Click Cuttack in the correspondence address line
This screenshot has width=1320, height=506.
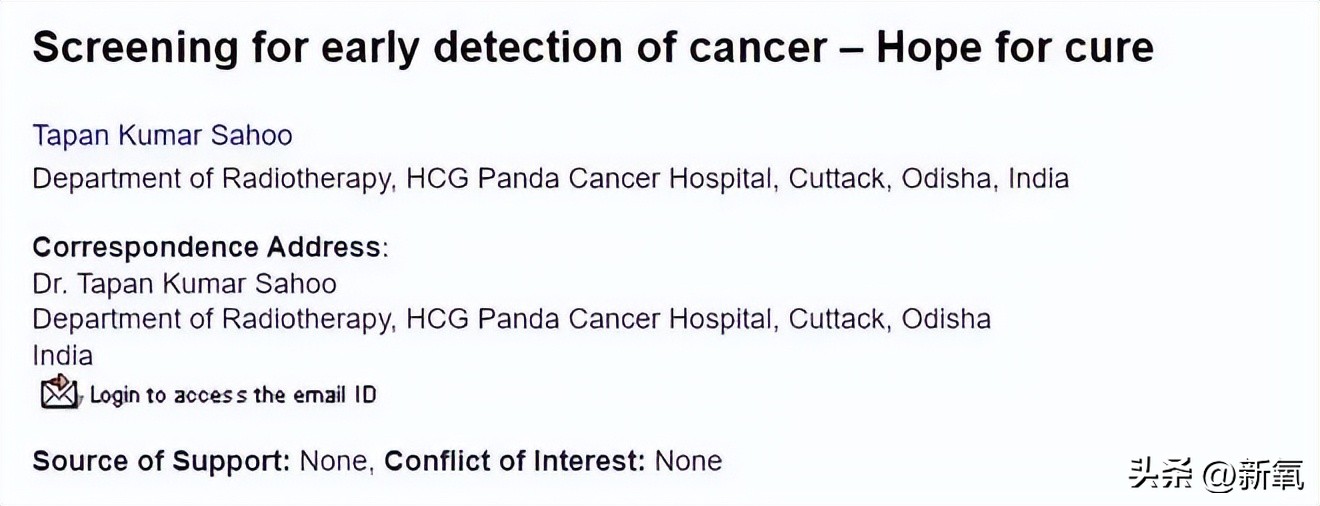(x=837, y=319)
